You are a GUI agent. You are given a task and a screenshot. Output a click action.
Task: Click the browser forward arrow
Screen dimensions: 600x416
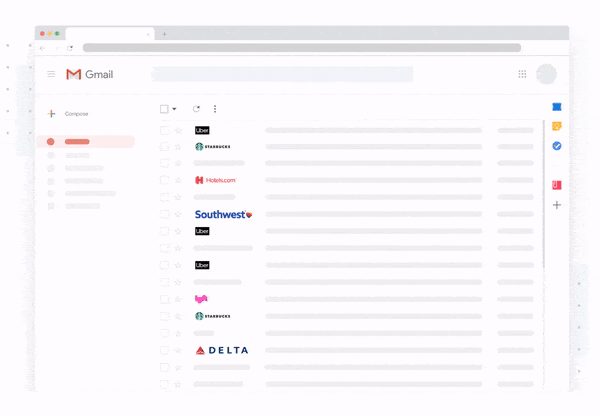57,48
